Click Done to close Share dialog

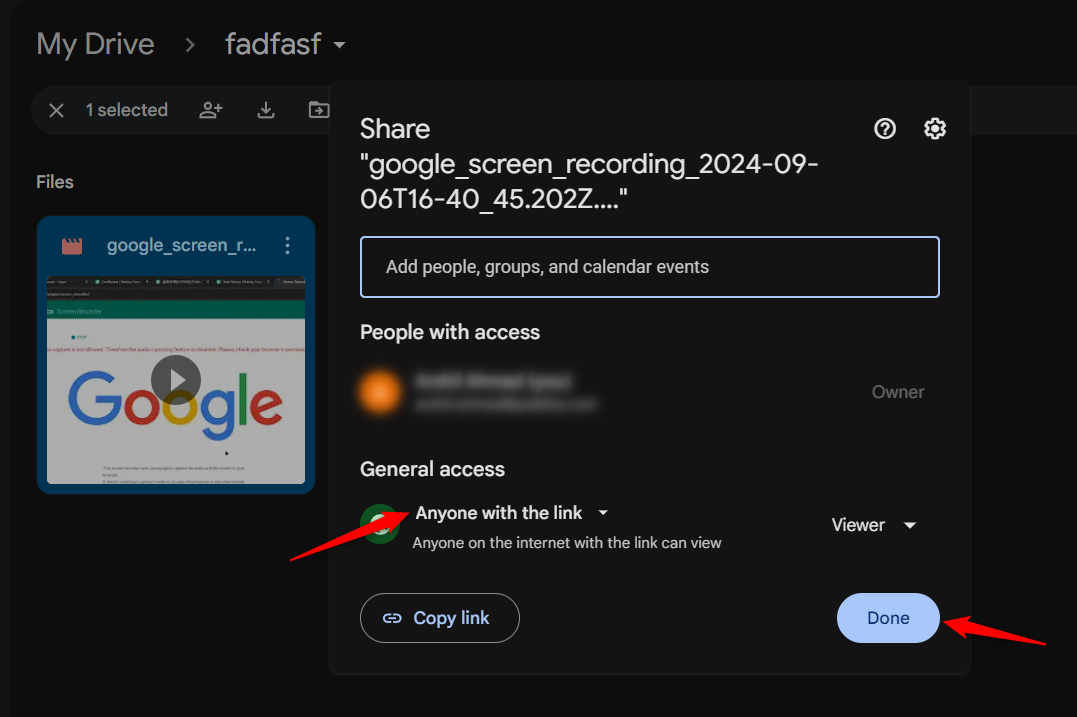888,618
